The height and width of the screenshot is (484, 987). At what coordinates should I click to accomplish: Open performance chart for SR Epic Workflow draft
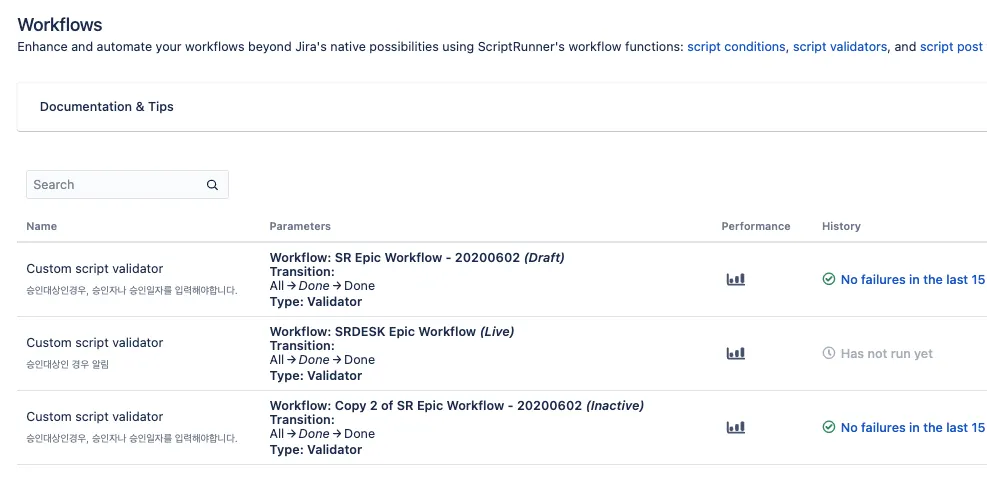(735, 280)
